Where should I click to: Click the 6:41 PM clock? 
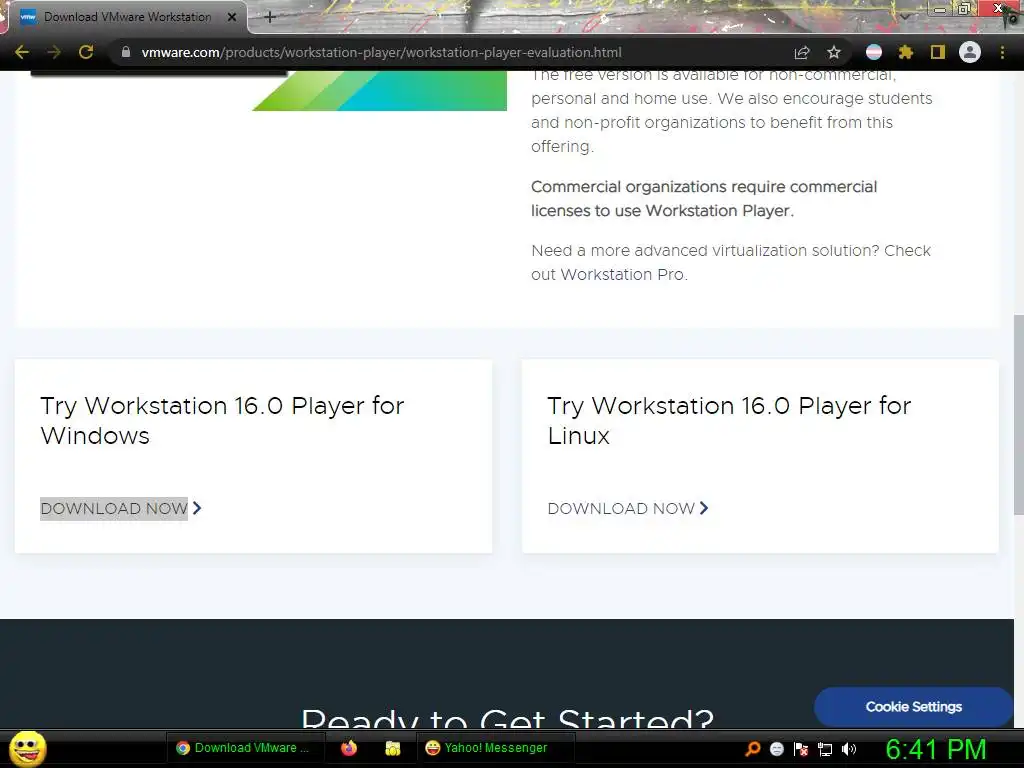click(x=936, y=750)
